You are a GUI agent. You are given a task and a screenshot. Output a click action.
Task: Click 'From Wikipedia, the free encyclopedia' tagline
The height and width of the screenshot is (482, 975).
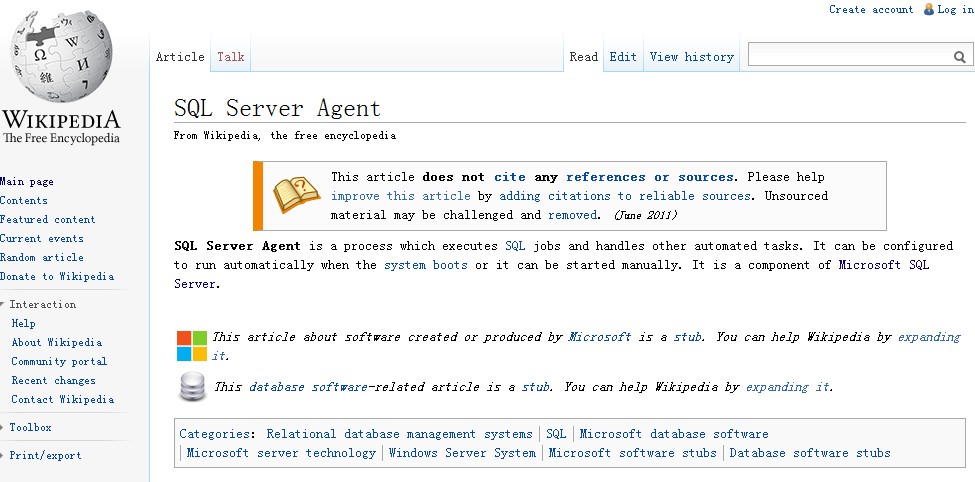(285, 136)
